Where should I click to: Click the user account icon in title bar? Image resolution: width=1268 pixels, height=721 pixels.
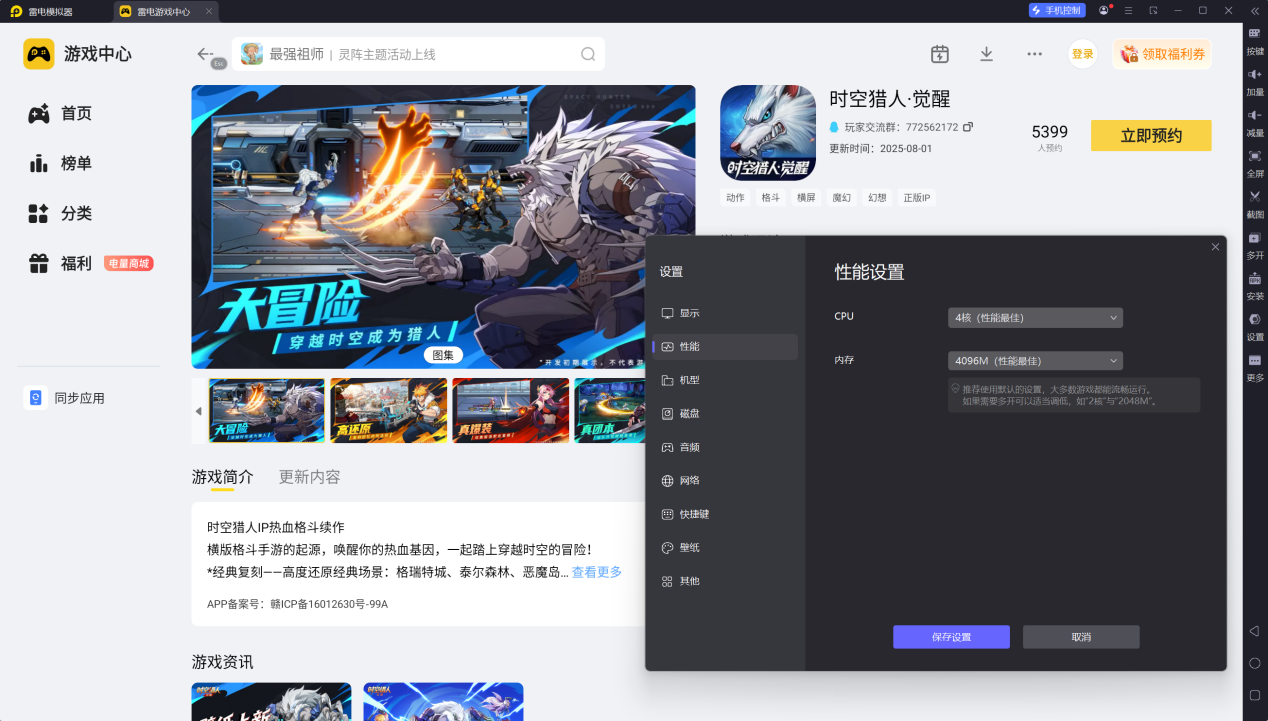click(x=1104, y=10)
